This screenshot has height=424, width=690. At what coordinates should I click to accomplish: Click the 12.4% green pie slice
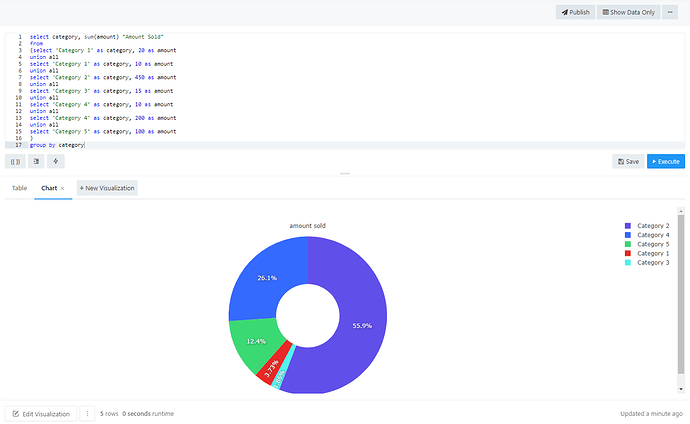(x=256, y=341)
